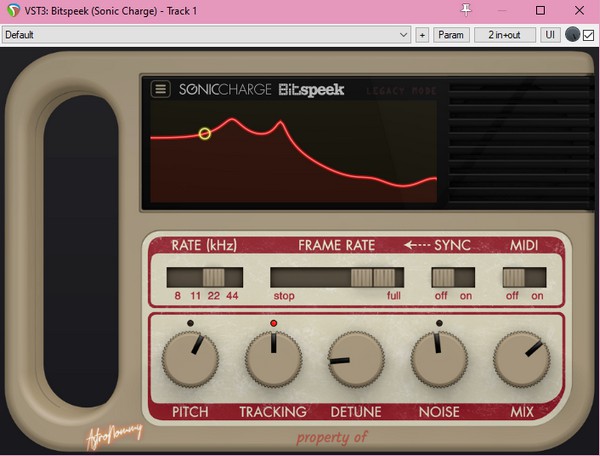Screen dimensions: 600x456
Task: Click the 'full' frame rate label
Action: pos(393,296)
